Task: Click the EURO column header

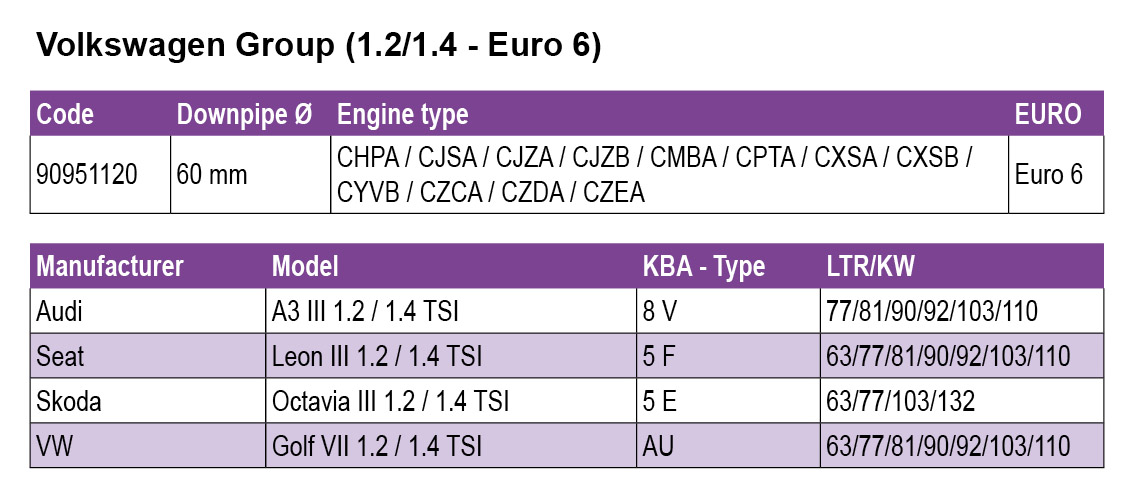Action: [x=1048, y=114]
